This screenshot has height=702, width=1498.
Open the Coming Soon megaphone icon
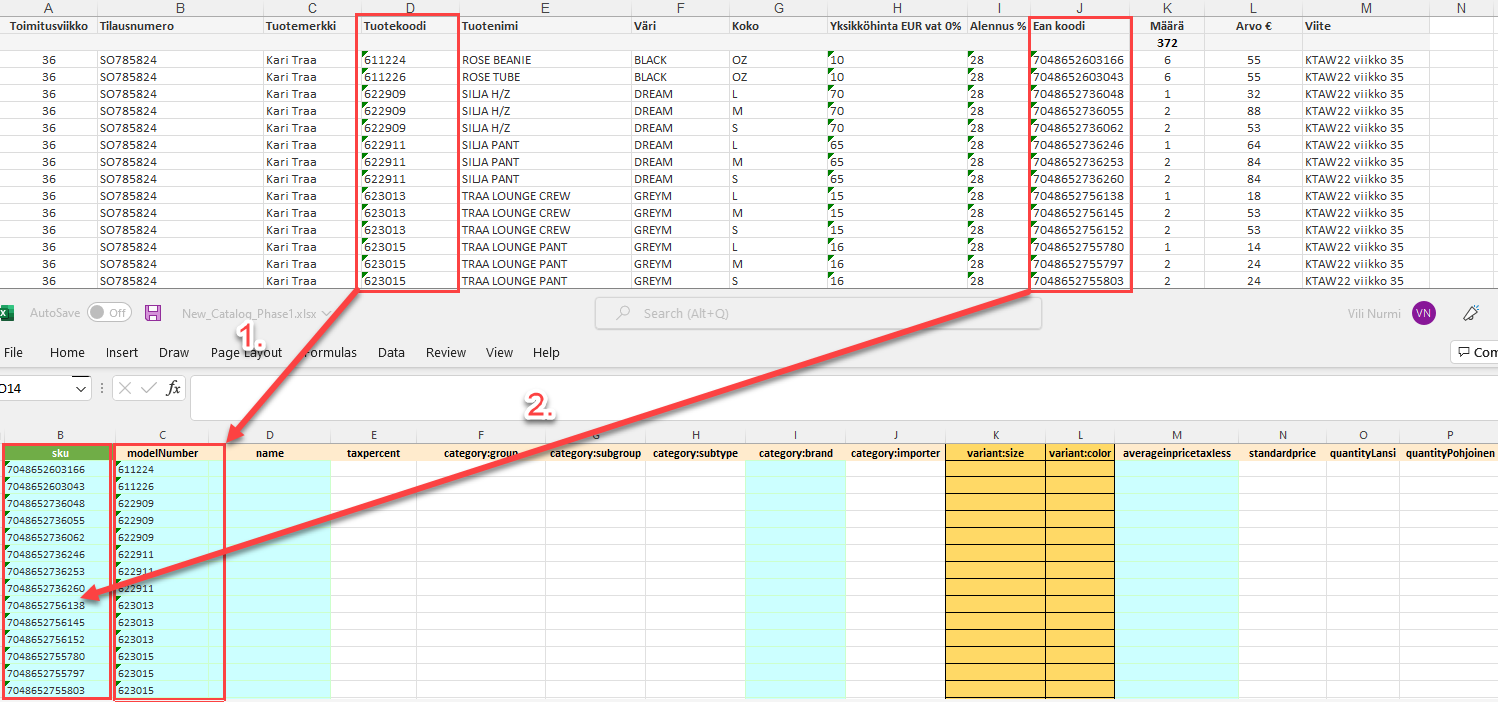pos(1471,312)
